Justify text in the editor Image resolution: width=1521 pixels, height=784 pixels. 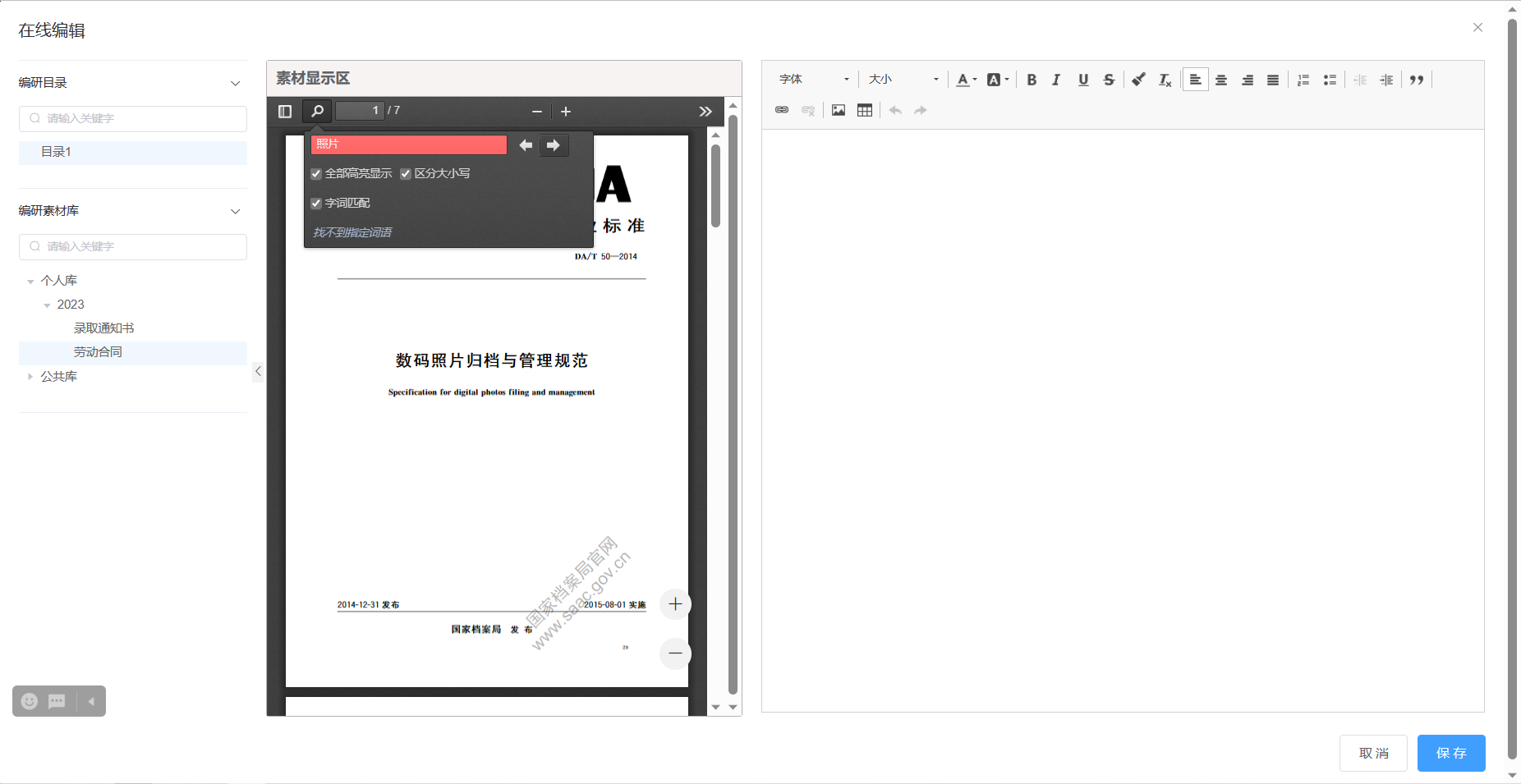tap(1273, 80)
